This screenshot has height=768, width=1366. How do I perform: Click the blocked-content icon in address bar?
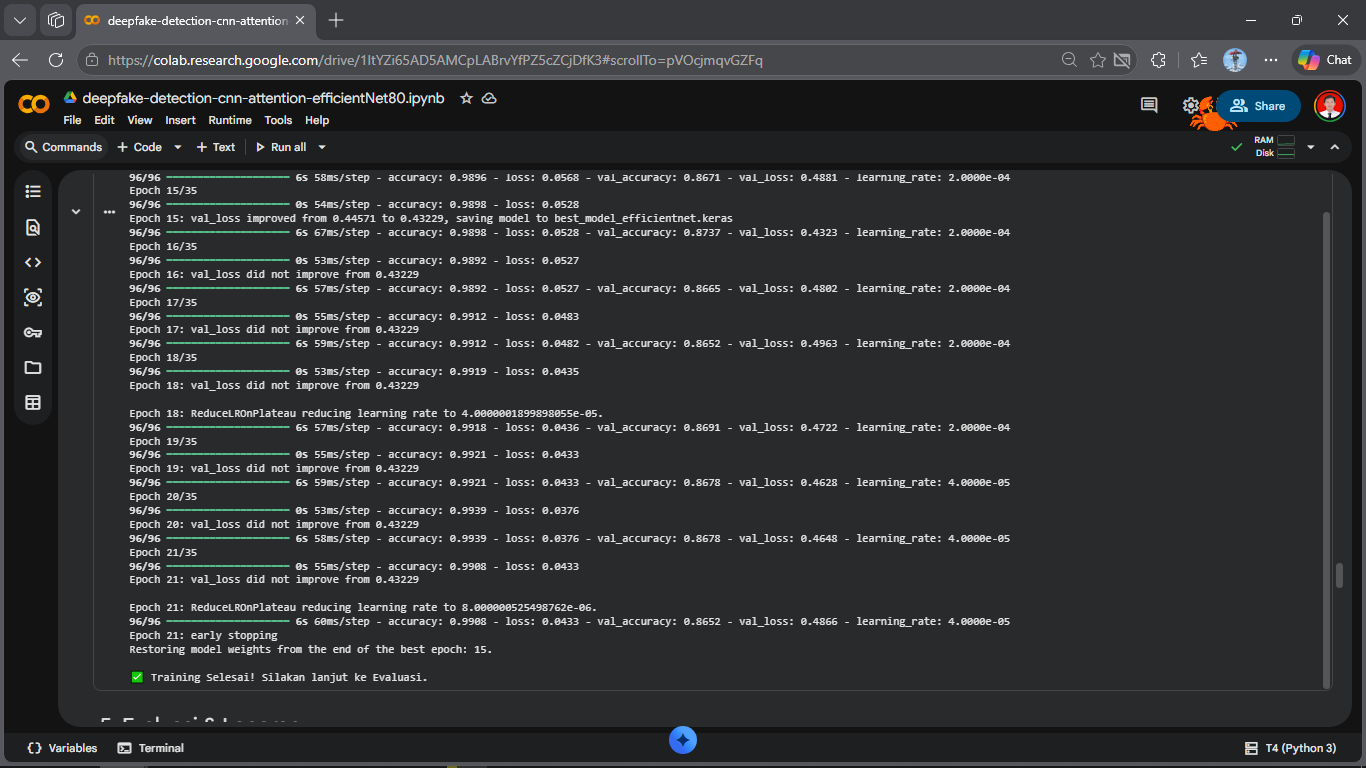(1122, 60)
